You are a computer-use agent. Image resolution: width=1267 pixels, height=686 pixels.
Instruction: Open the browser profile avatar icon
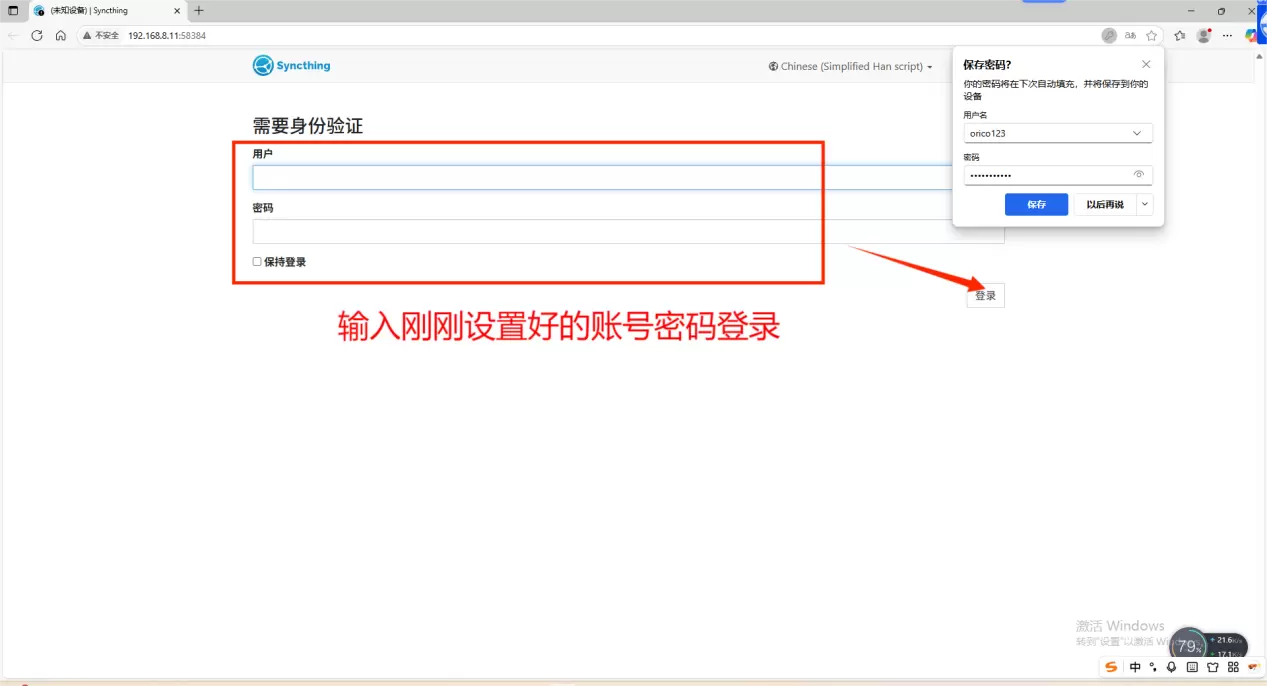1204,35
